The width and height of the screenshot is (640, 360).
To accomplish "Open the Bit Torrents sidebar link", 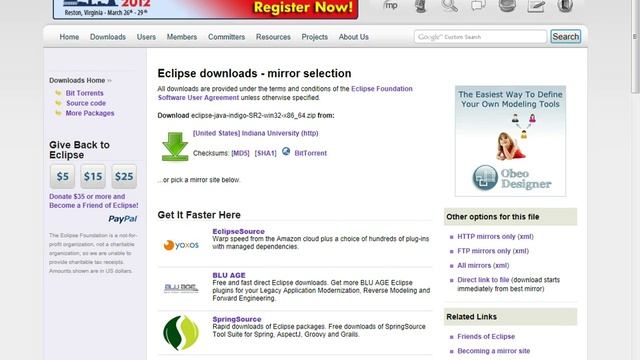I will click(84, 93).
